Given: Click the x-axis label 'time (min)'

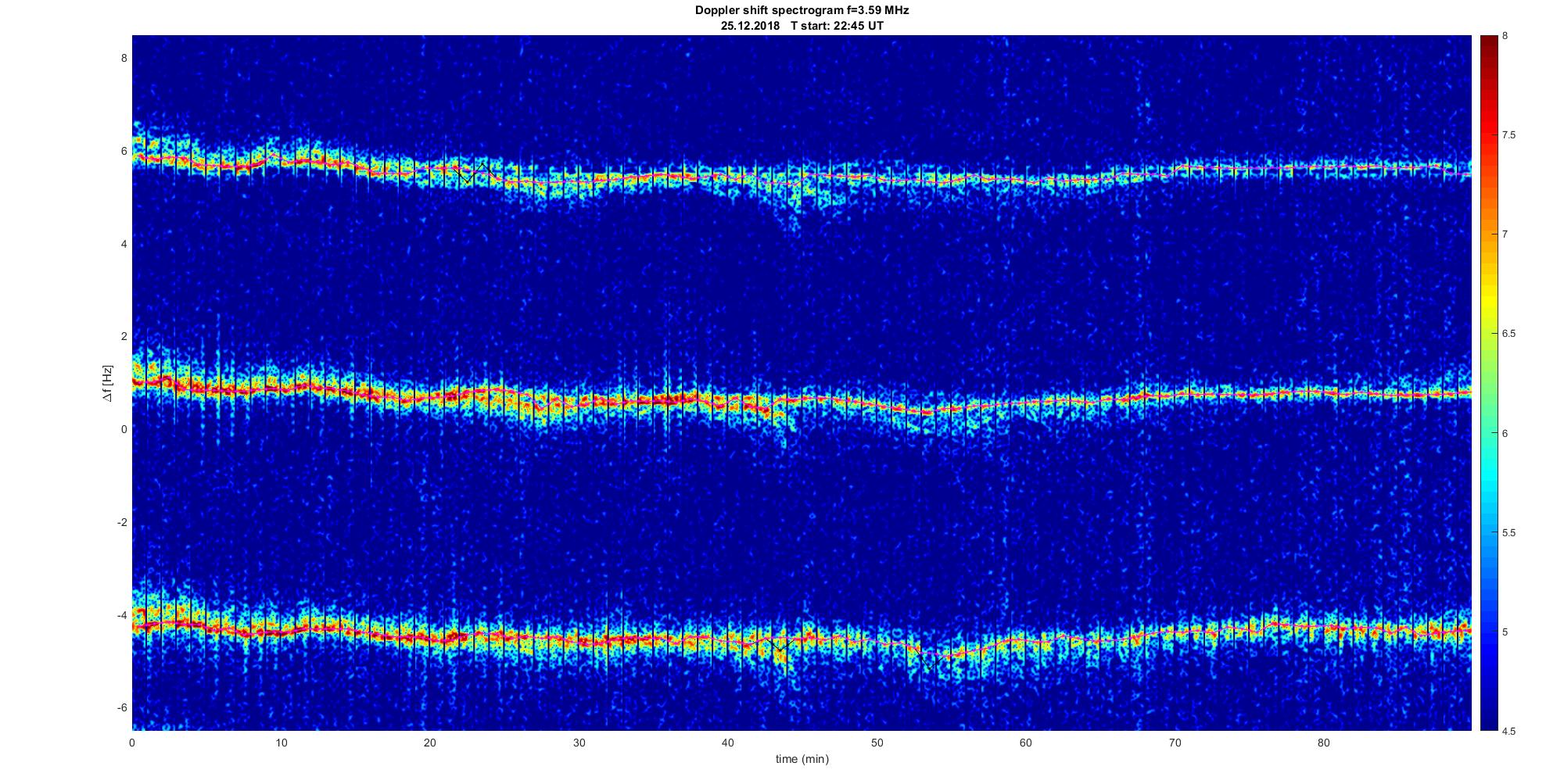Looking at the screenshot, I should tap(802, 759).
